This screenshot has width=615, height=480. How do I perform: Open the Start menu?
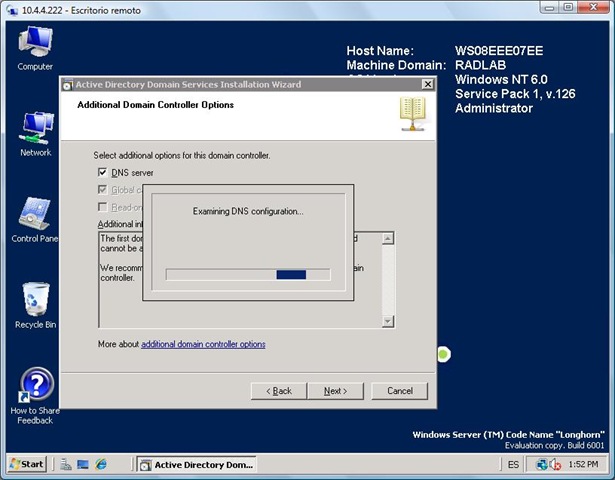(27, 465)
